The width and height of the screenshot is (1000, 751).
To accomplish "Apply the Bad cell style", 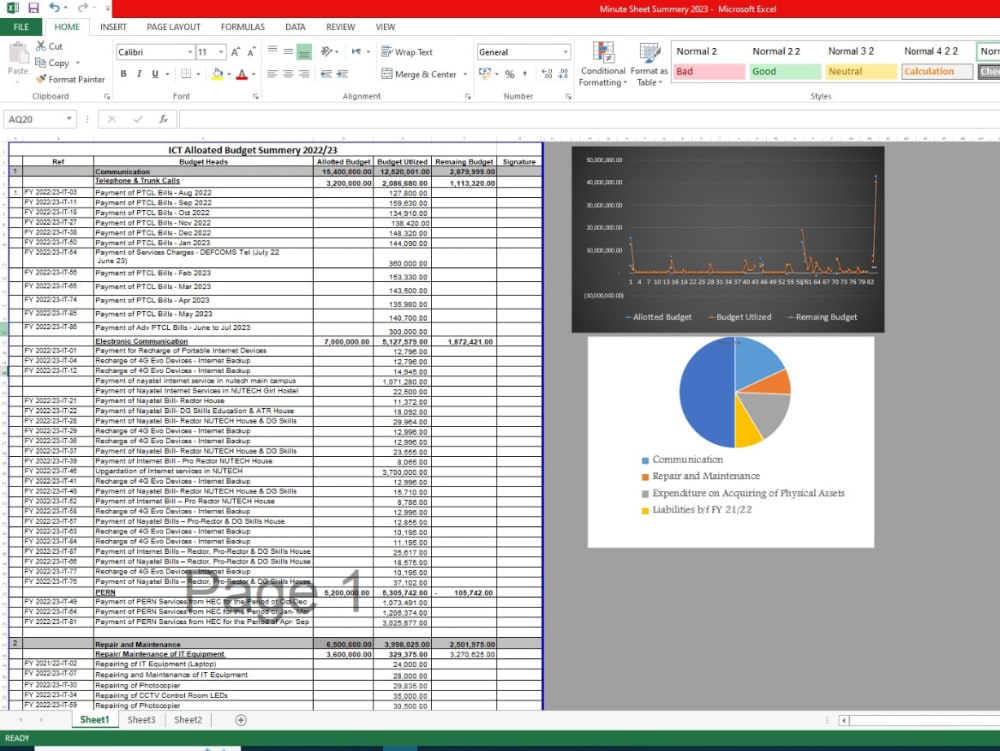I will [709, 71].
